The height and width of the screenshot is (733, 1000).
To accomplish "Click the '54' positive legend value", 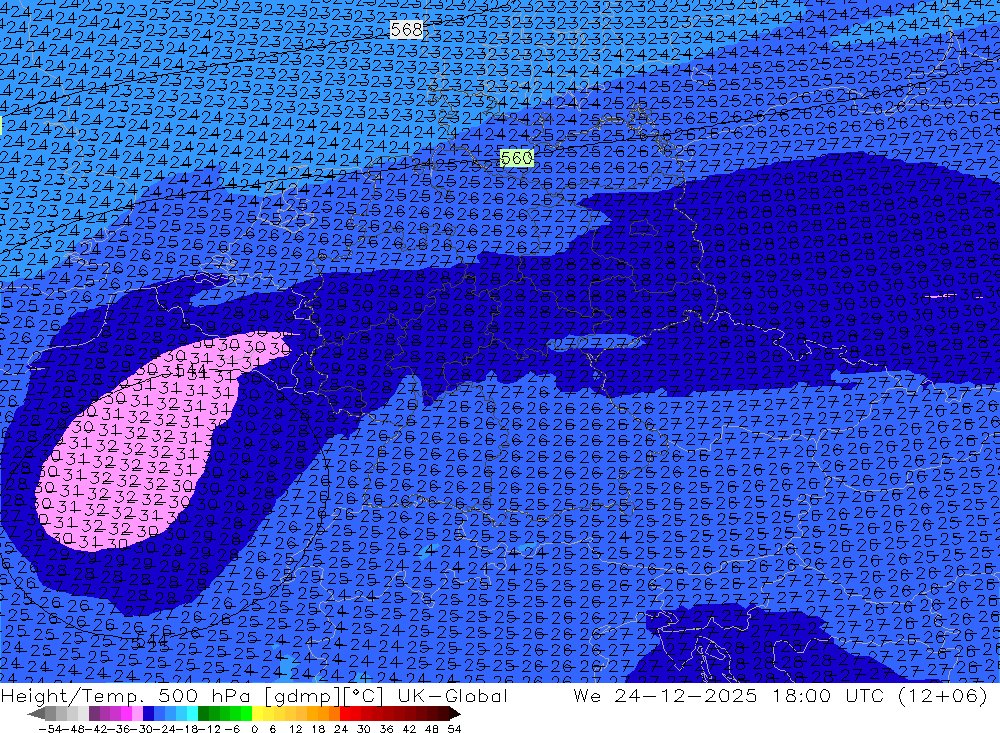I will coord(454,729).
